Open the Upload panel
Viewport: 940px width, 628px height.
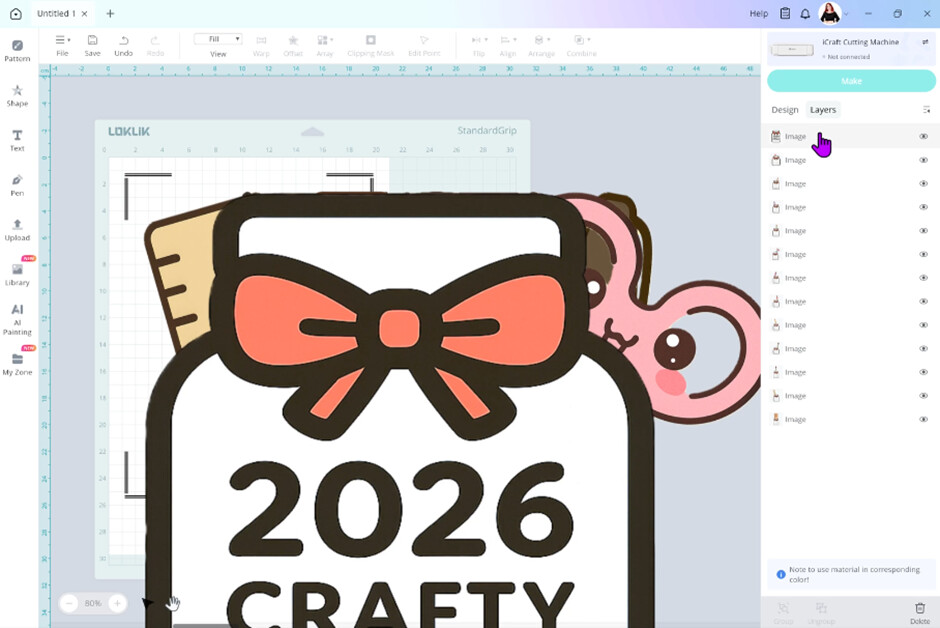pyautogui.click(x=17, y=229)
